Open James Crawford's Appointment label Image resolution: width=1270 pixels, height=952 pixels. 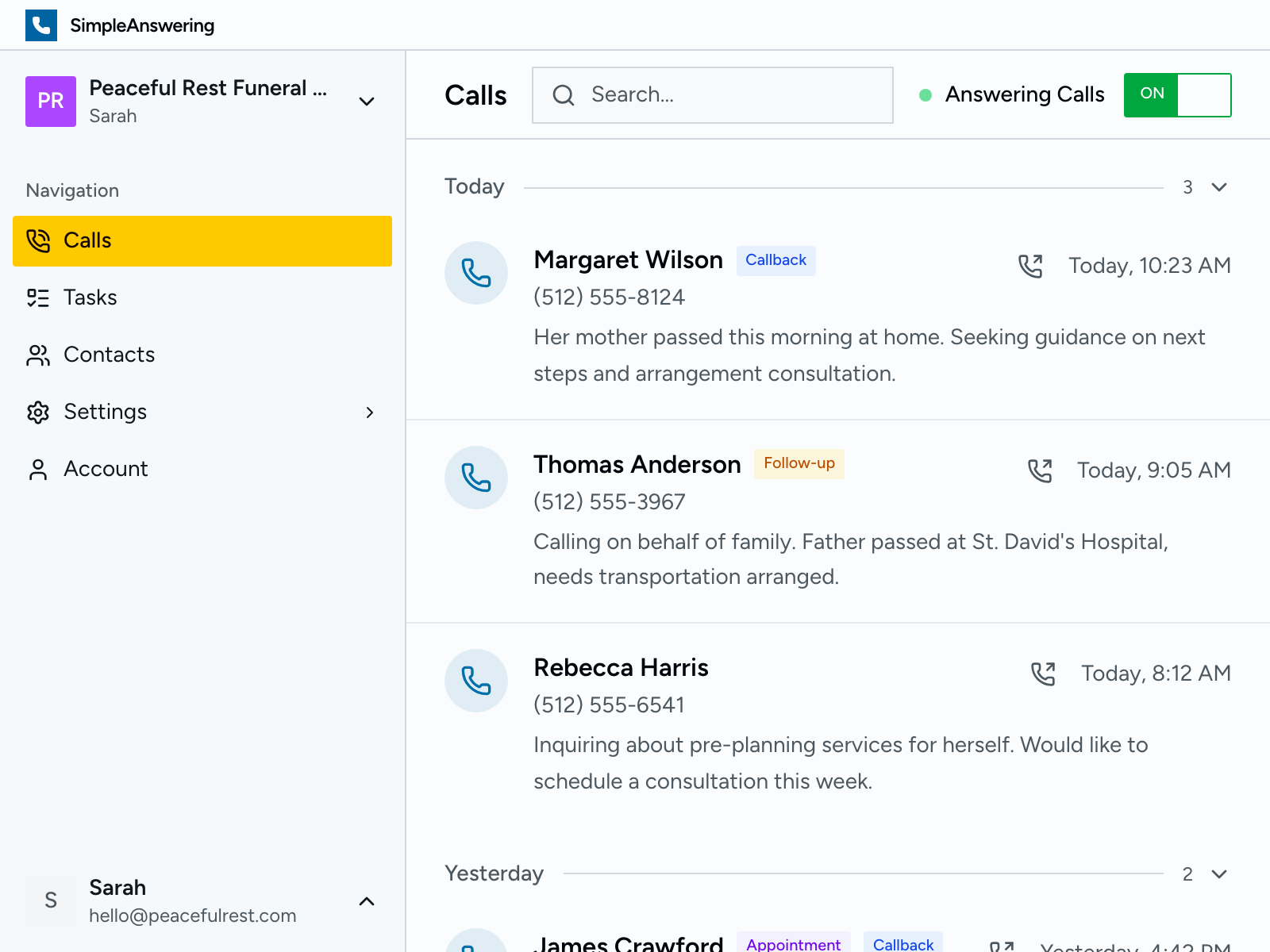pyautogui.click(x=793, y=944)
